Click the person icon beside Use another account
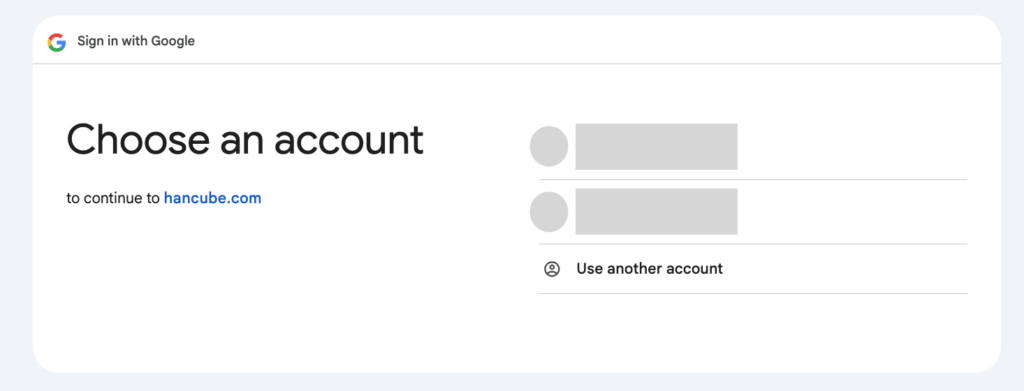This screenshot has height=391, width=1024. pyautogui.click(x=552, y=269)
